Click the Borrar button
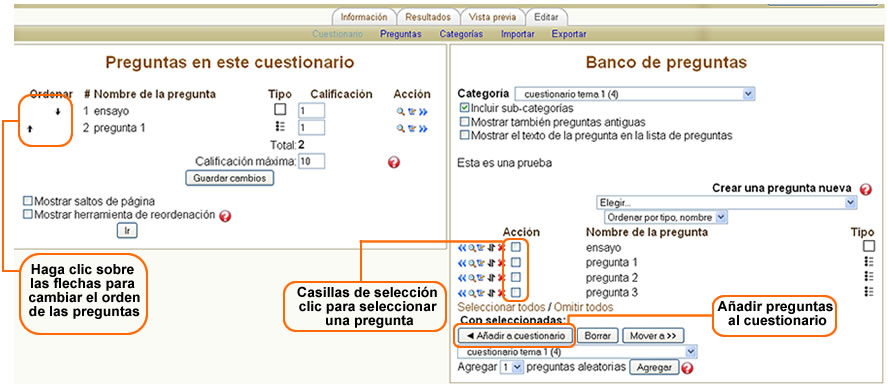888x384 pixels. coord(597,336)
